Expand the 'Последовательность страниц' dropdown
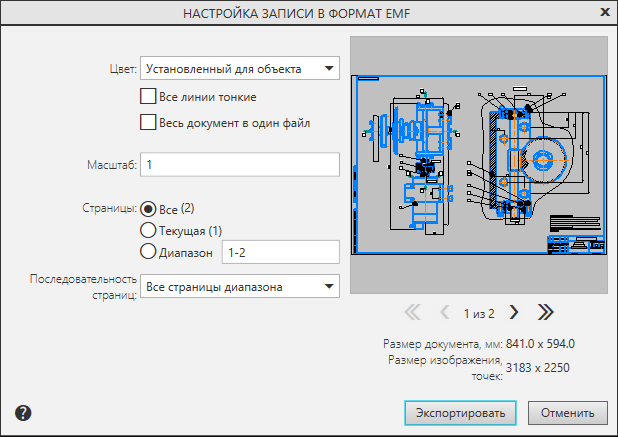 (x=240, y=287)
